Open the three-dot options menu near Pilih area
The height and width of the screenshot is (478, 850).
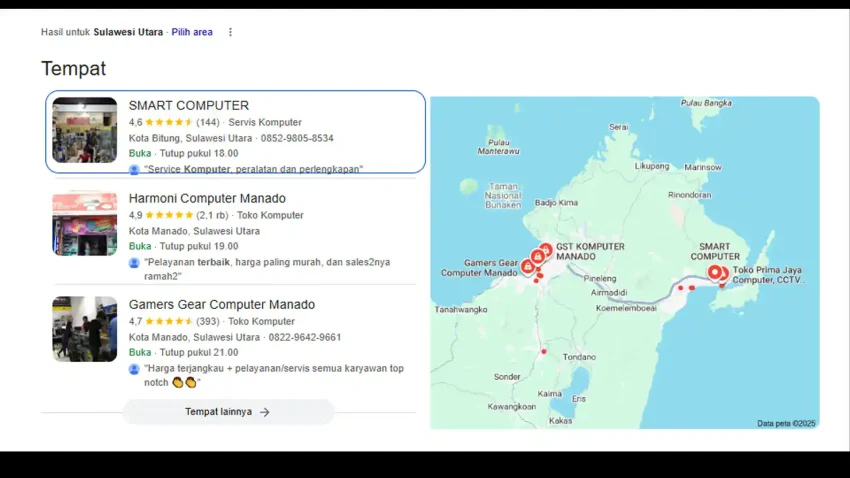point(230,32)
